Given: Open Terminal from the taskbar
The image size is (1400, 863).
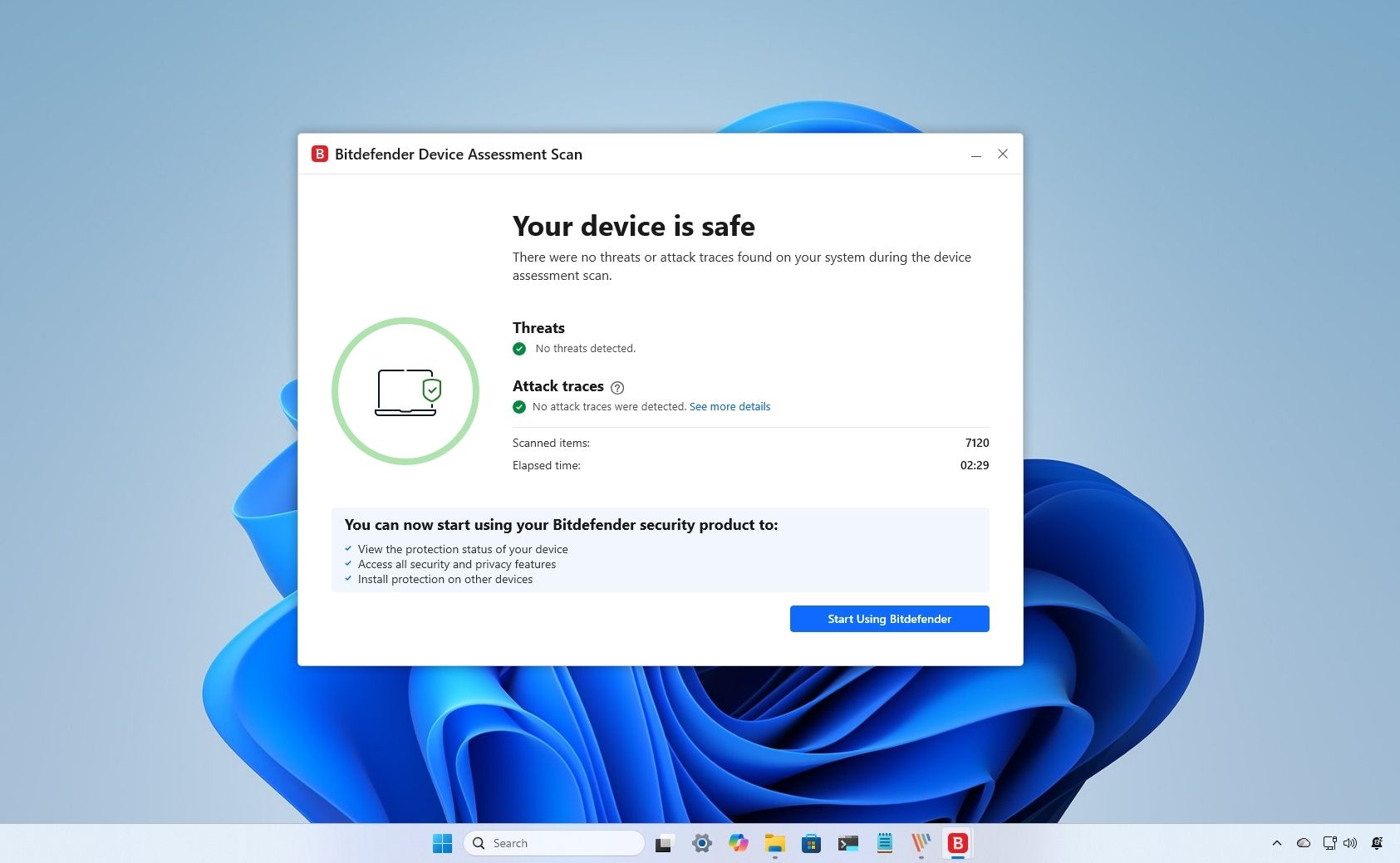Looking at the screenshot, I should click(x=848, y=844).
